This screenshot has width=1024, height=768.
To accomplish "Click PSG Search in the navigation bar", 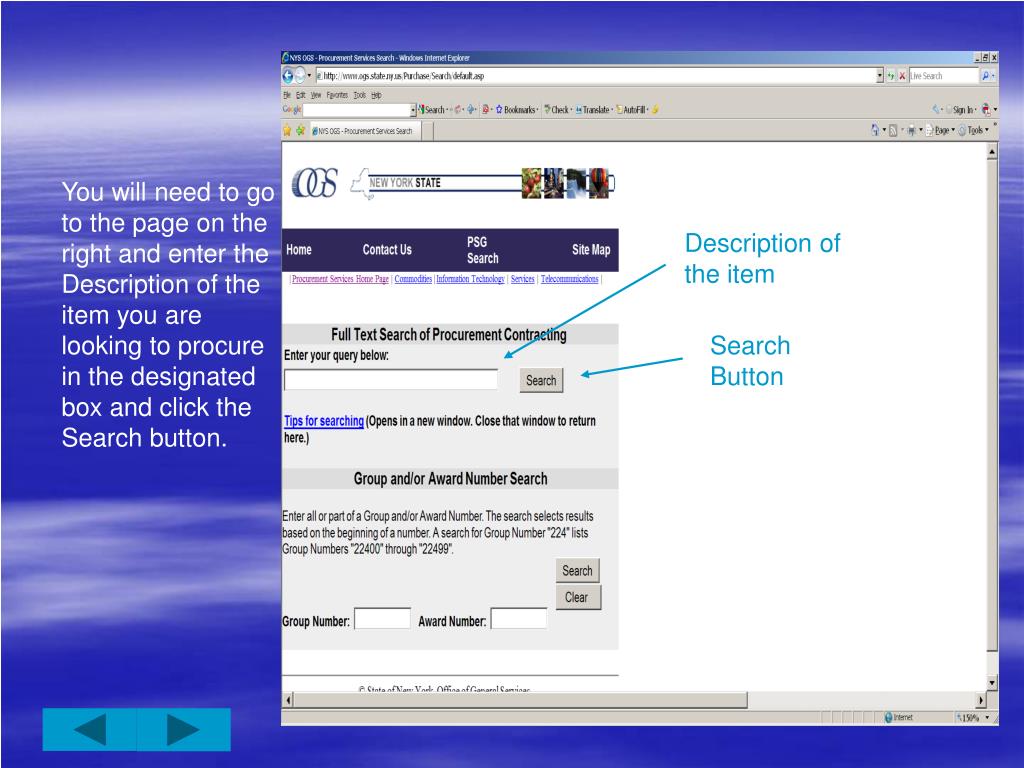I will [x=482, y=249].
